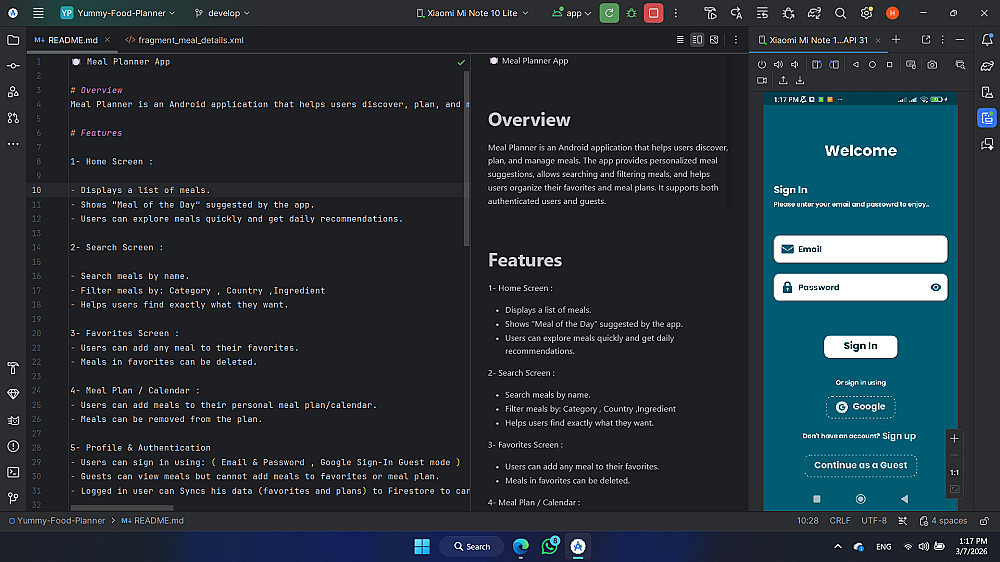
Task: Click the red Stop app button
Action: [653, 13]
